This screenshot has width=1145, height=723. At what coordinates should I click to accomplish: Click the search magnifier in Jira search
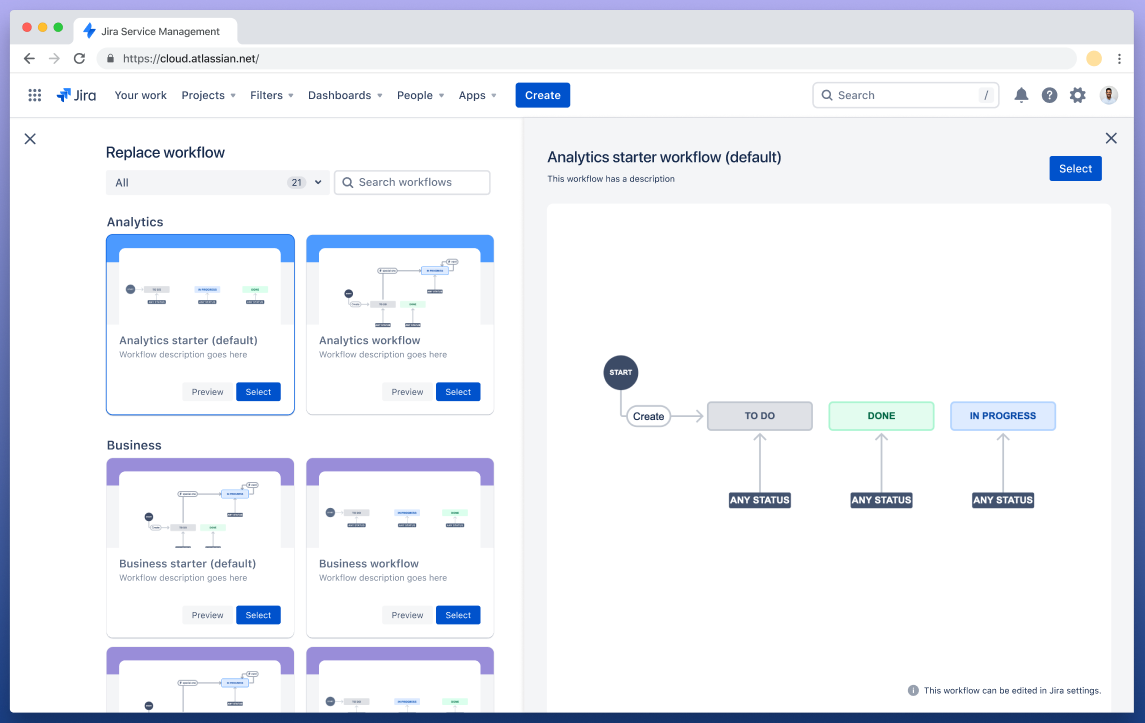pyautogui.click(x=827, y=95)
